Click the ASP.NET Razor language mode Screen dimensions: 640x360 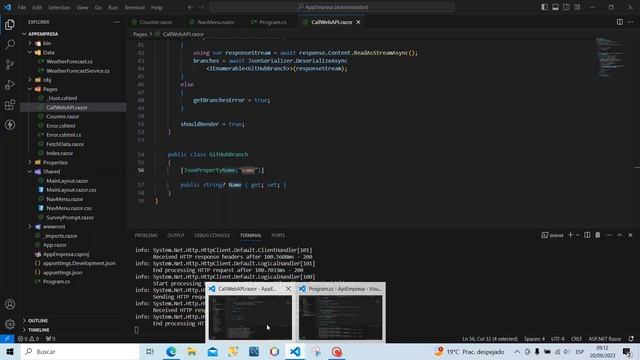point(604,339)
